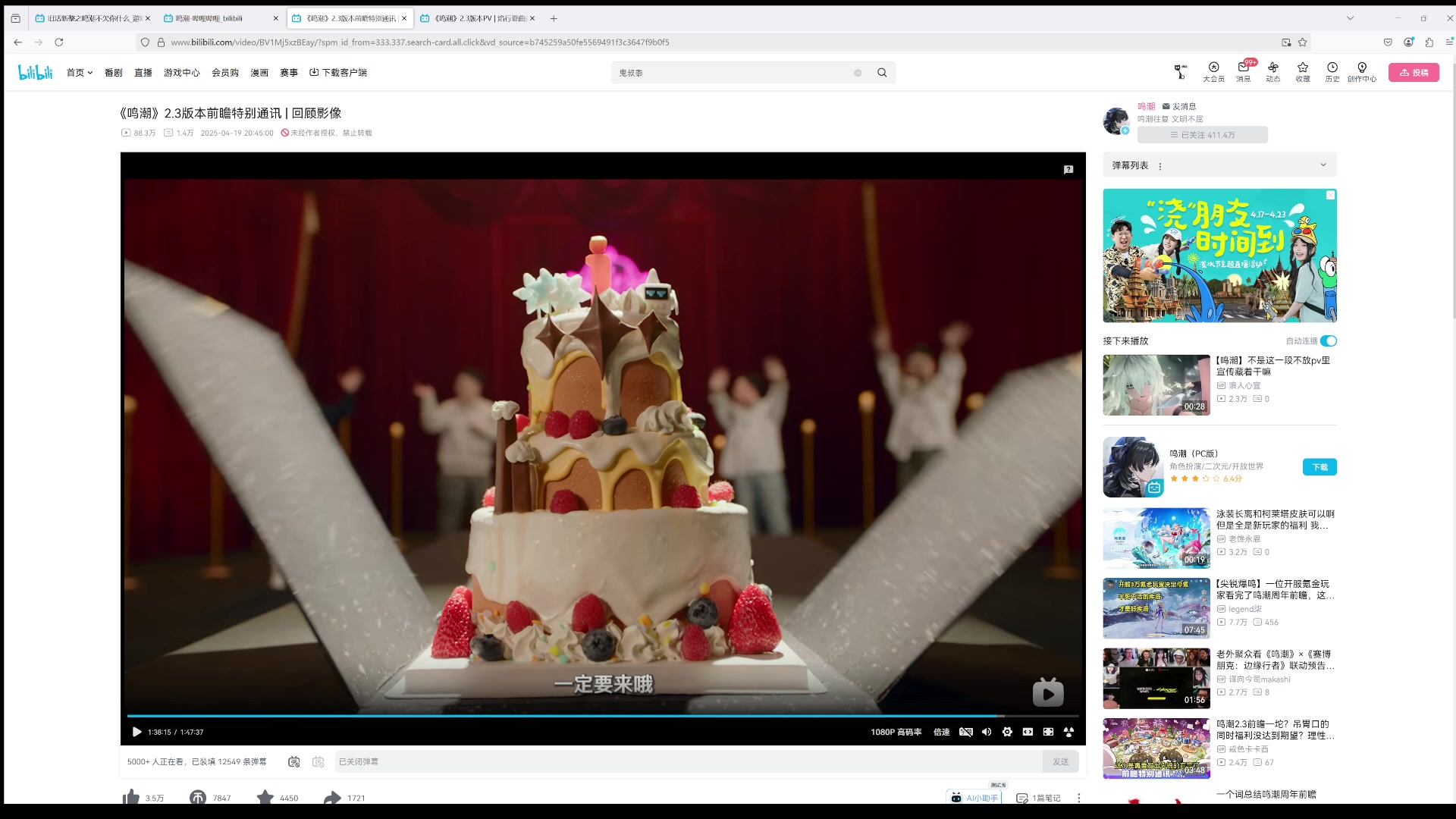Go to 番剧 in navigation bar
Viewport: 1456px width, 819px height.
pyautogui.click(x=114, y=73)
